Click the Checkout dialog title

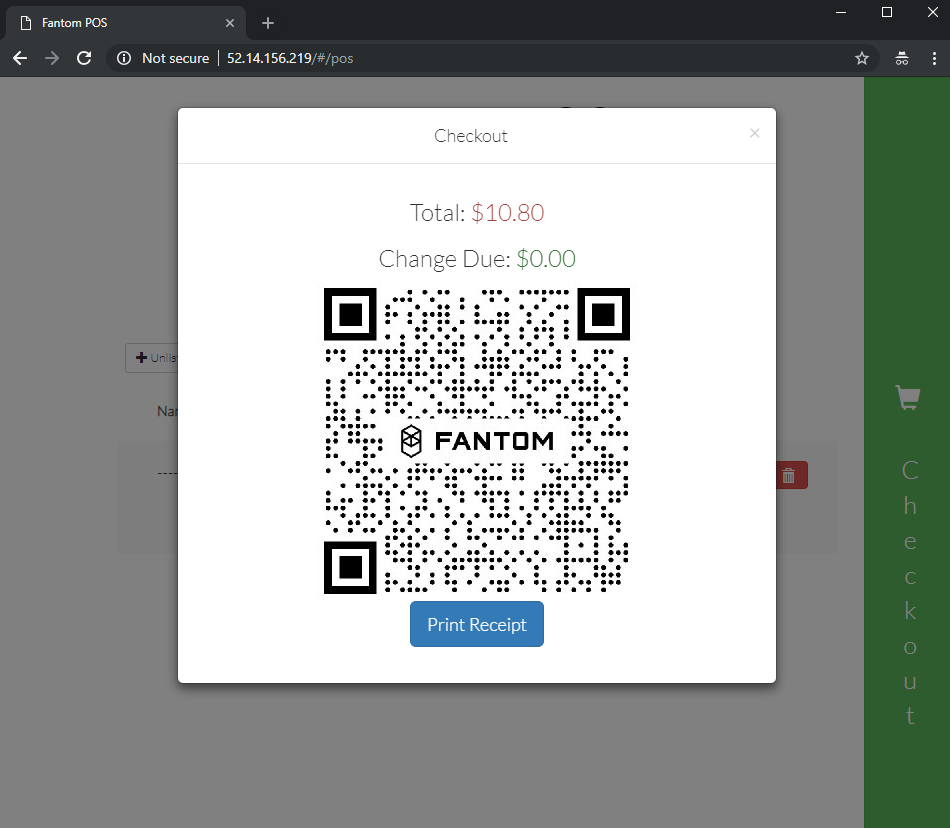(471, 136)
